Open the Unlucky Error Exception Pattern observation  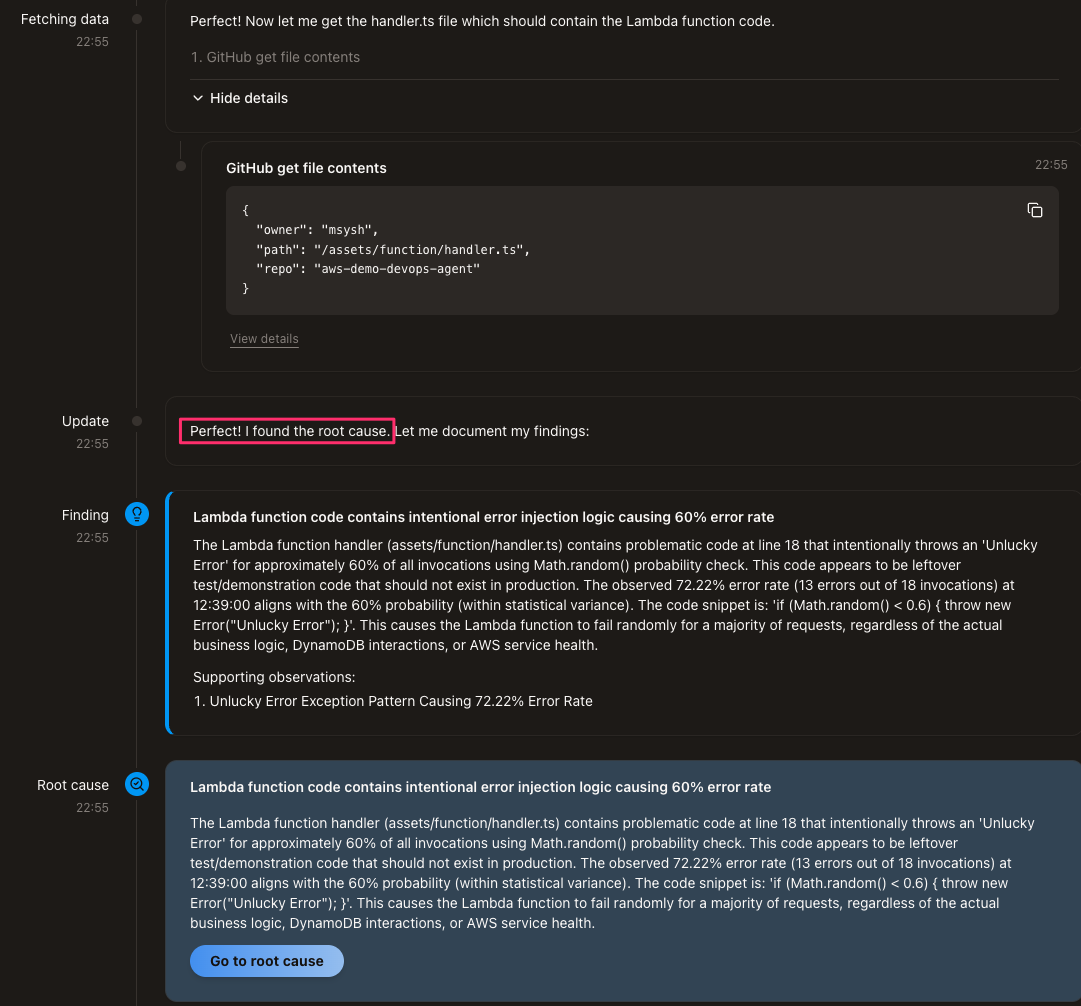[x=400, y=701]
